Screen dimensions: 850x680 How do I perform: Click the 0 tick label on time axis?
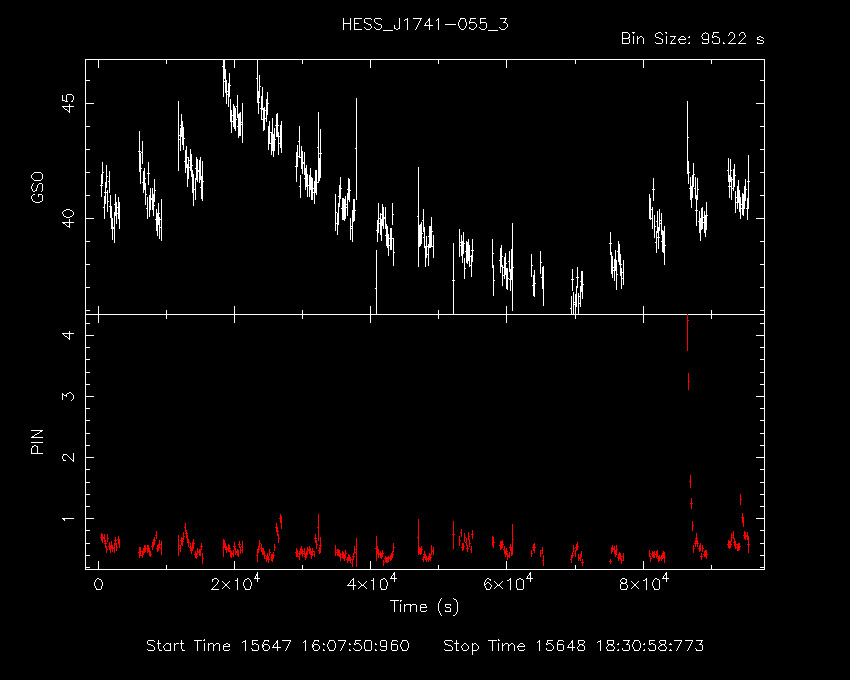click(x=99, y=585)
